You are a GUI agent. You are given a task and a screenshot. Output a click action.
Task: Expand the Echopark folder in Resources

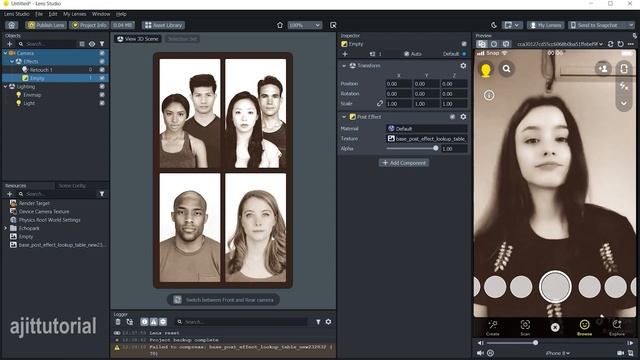point(5,228)
